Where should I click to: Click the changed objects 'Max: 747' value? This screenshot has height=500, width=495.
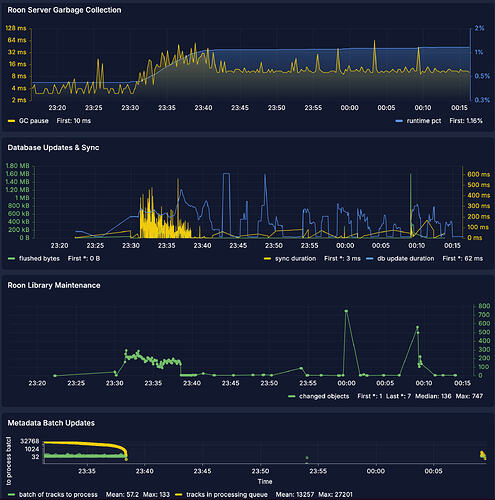click(469, 396)
